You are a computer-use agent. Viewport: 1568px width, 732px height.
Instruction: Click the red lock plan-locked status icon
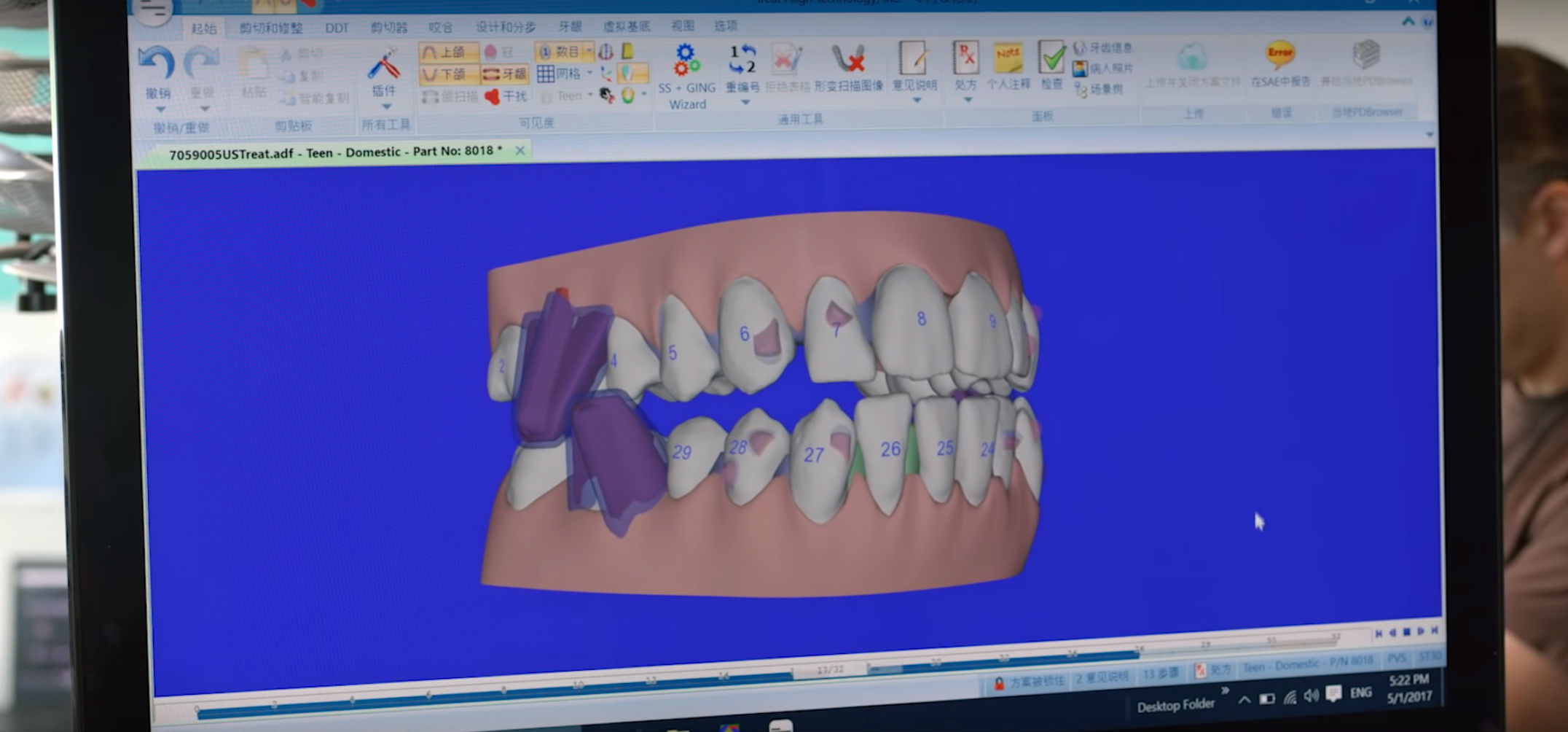pos(999,683)
